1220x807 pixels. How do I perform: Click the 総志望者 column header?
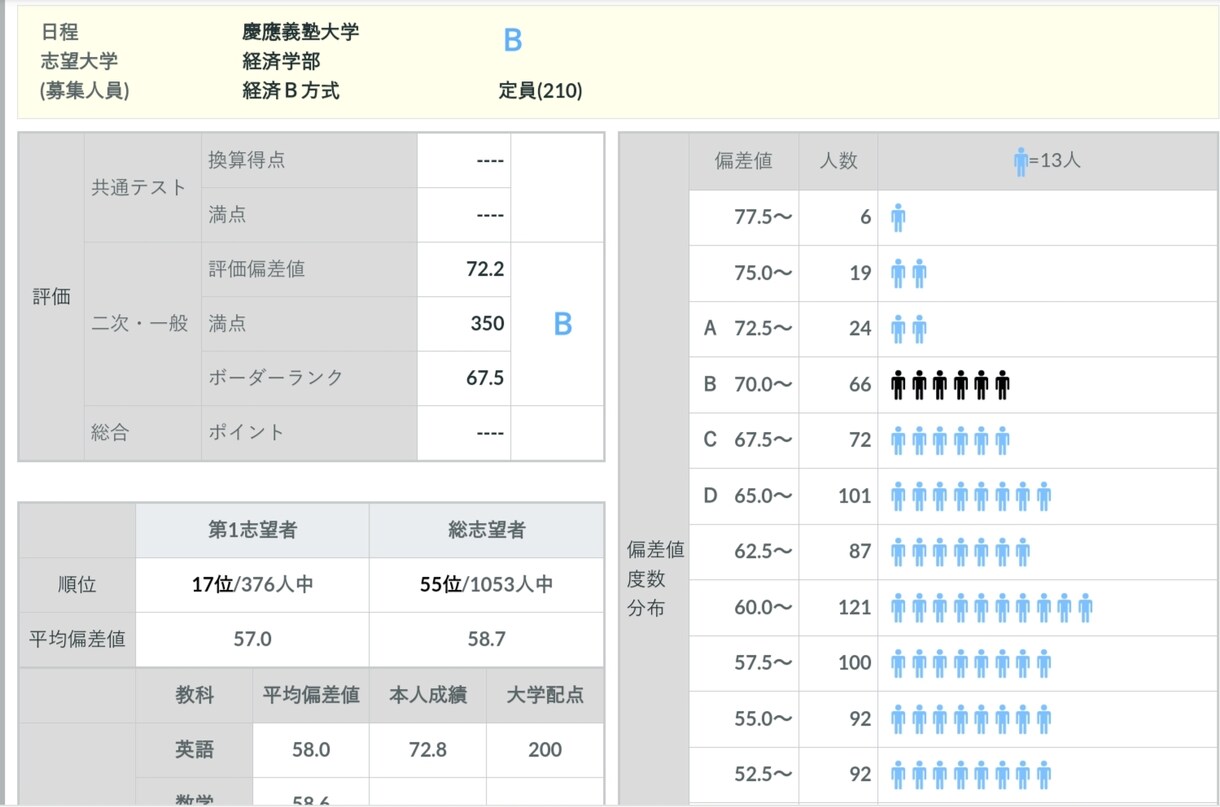click(x=487, y=531)
